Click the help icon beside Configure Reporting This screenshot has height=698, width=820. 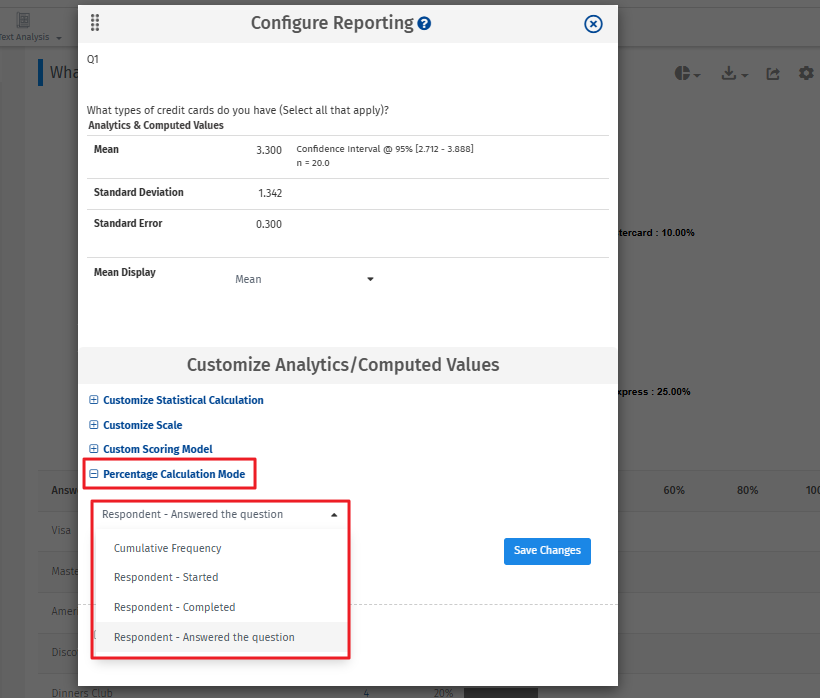tap(425, 23)
